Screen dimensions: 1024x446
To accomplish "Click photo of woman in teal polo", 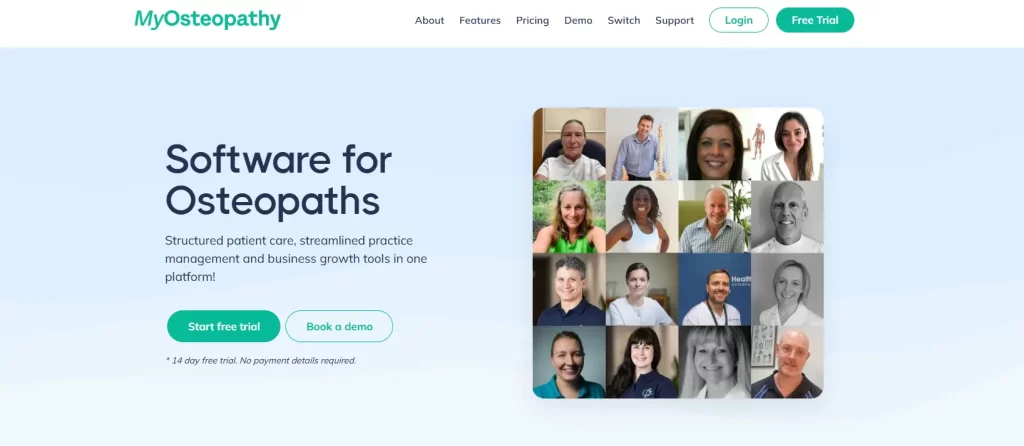I will (569, 362).
